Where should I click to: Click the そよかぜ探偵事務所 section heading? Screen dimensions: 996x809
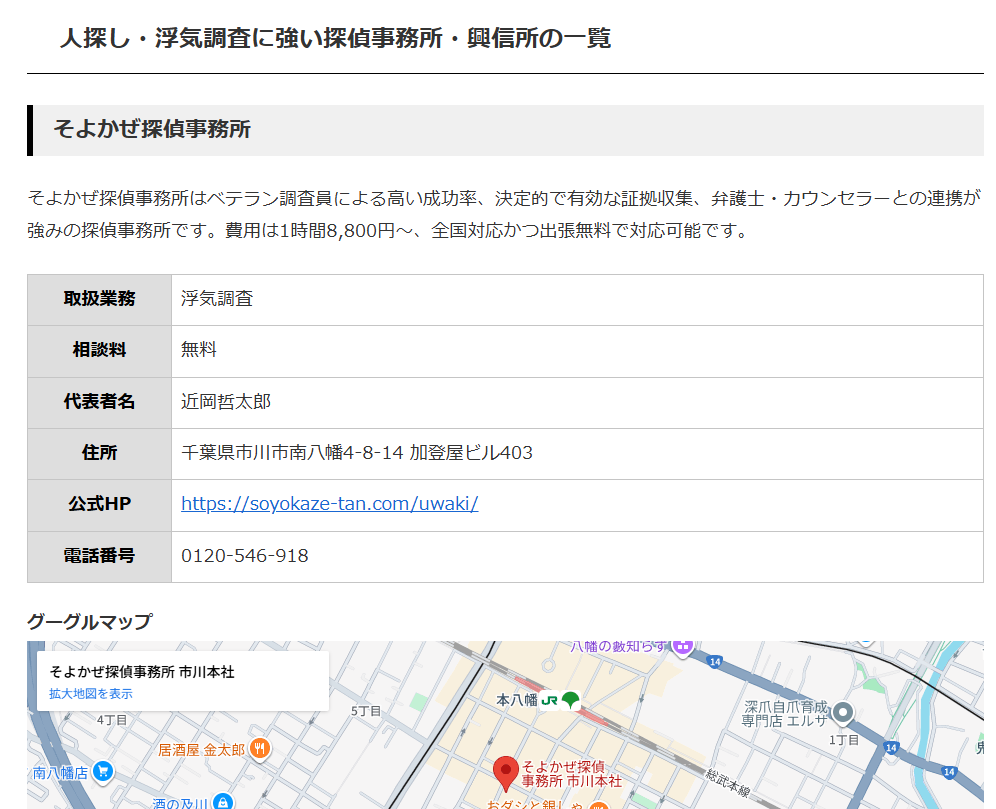(152, 130)
